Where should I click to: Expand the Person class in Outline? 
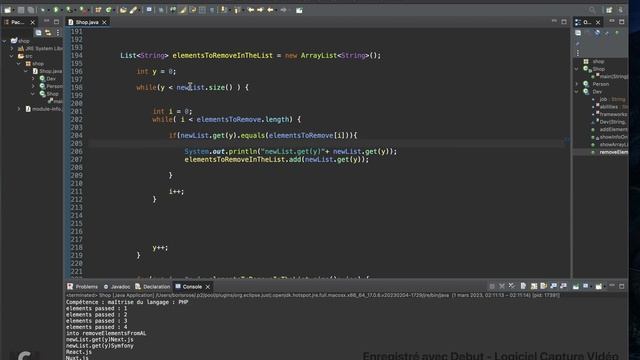pyautogui.click(x=577, y=84)
